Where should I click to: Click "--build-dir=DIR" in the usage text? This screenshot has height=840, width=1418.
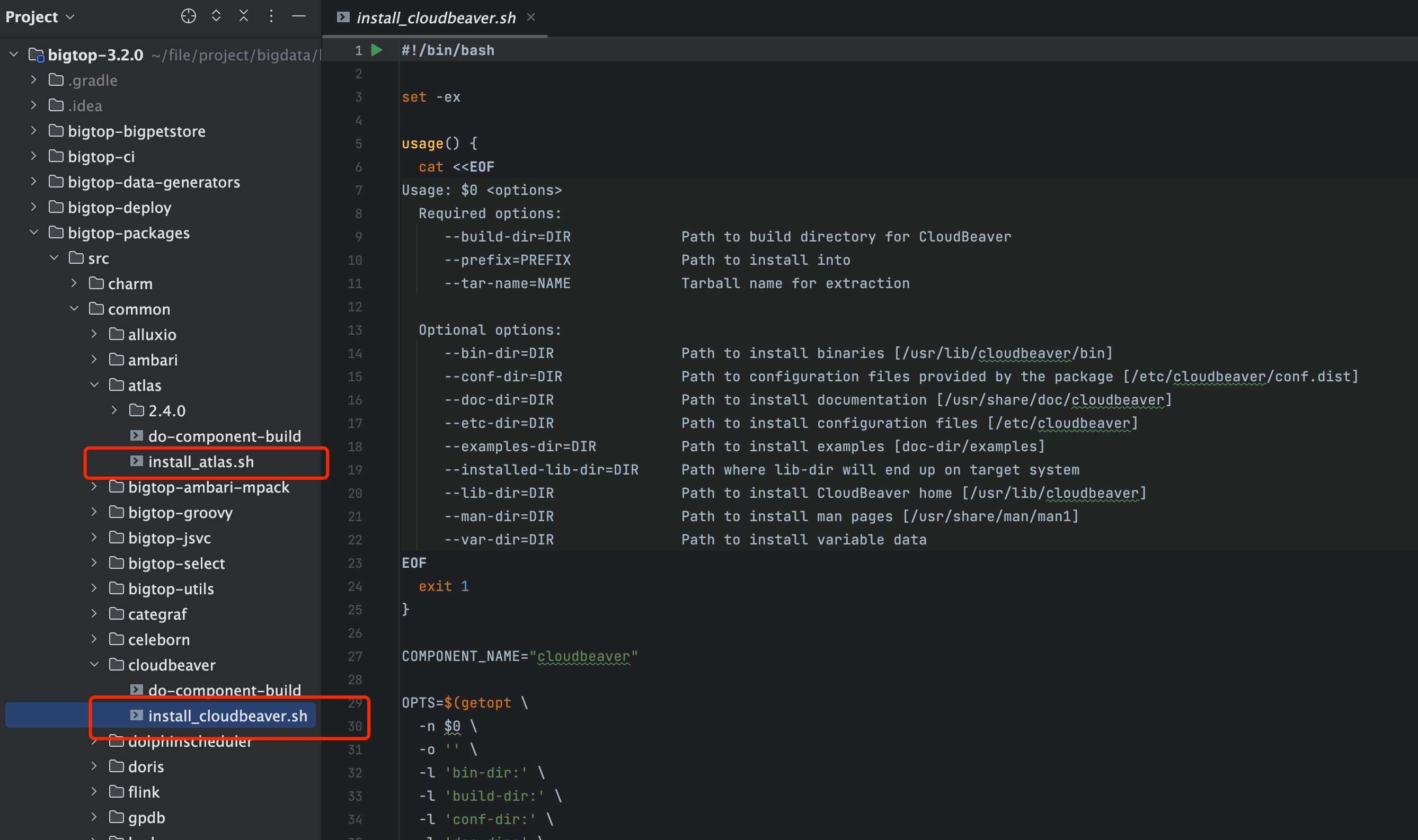coord(508,237)
